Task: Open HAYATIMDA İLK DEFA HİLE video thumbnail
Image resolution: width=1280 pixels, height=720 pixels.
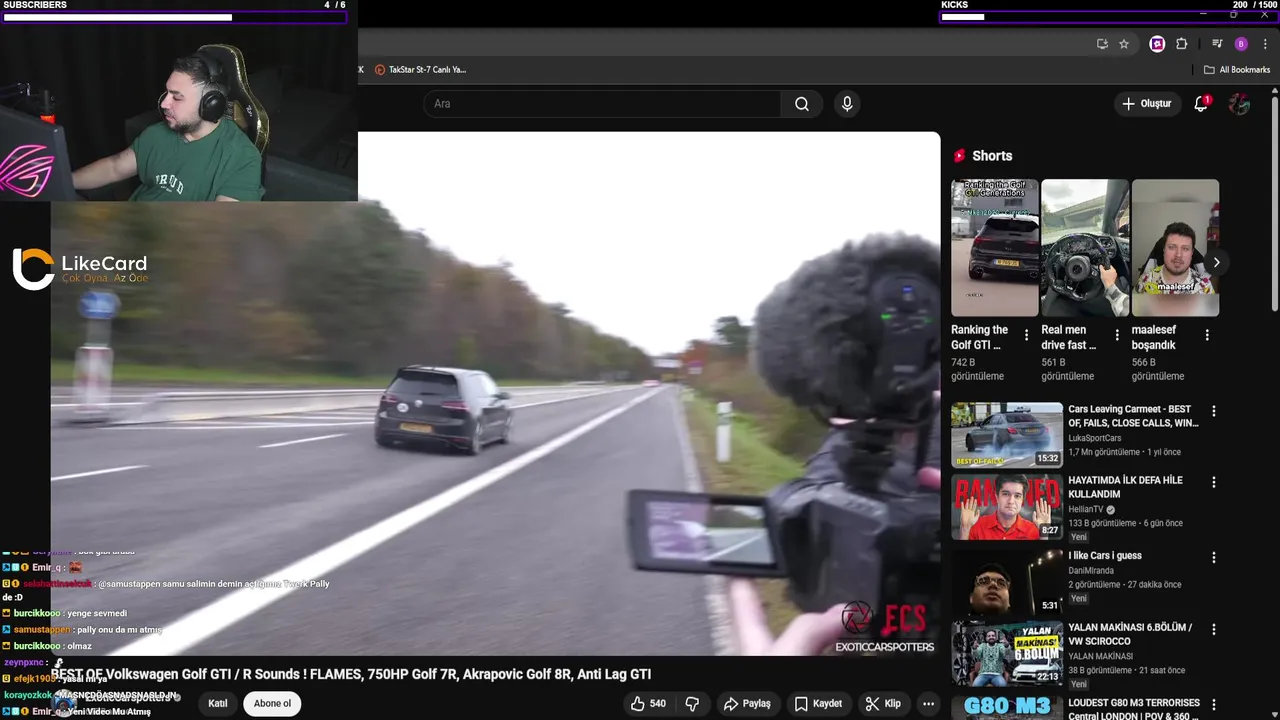Action: click(1007, 507)
